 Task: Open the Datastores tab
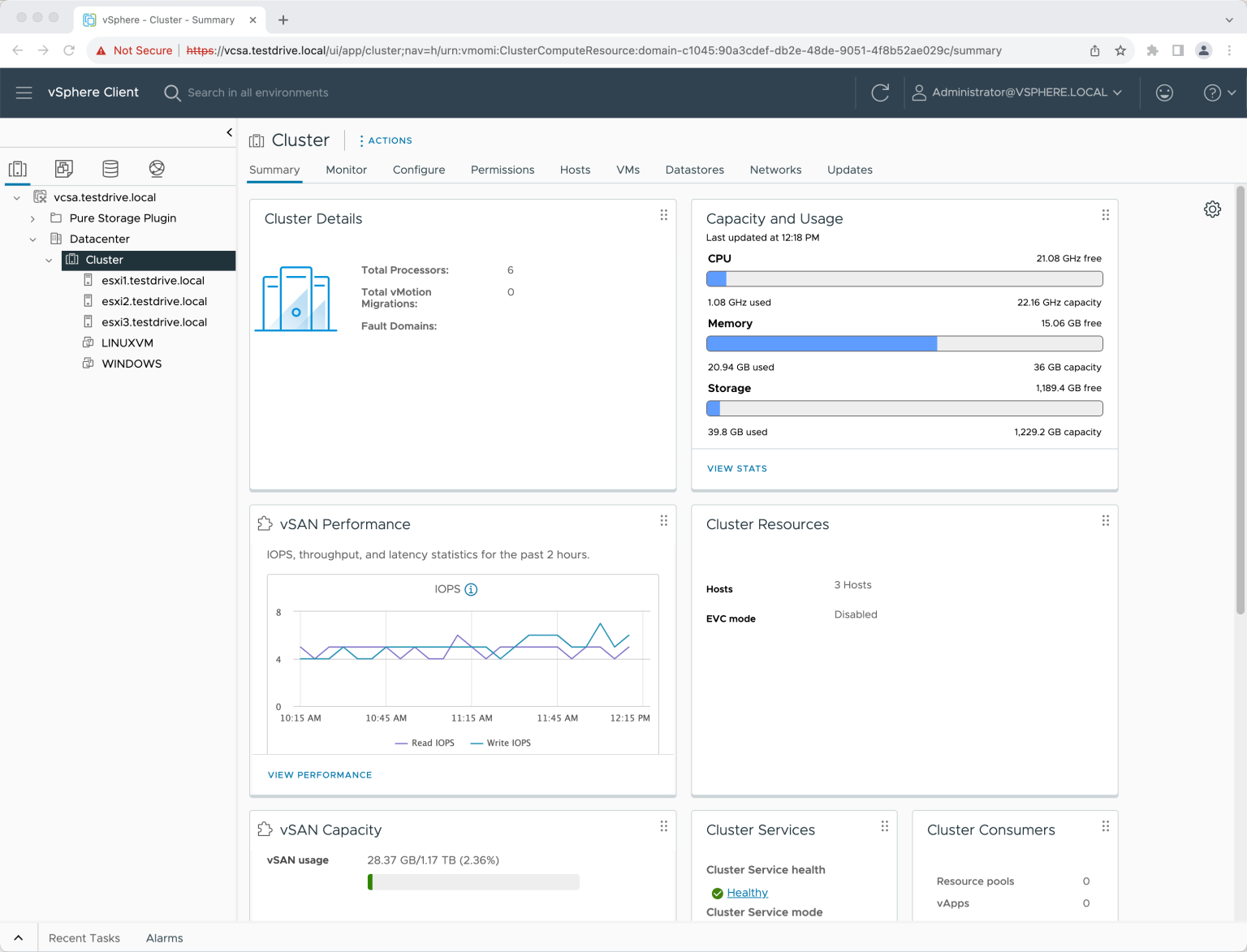[x=694, y=170]
